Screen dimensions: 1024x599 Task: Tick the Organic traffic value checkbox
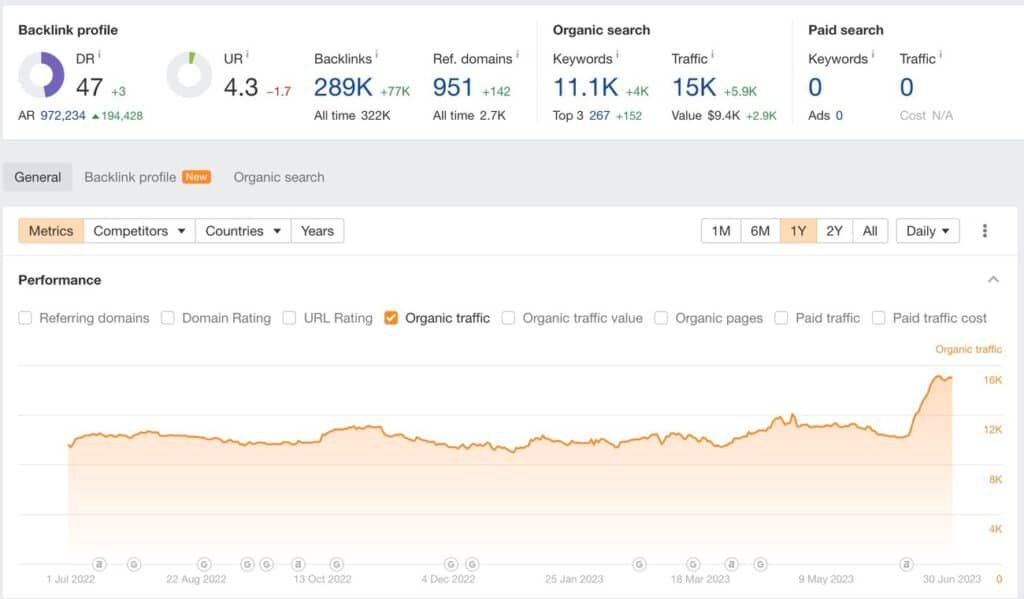(x=508, y=318)
